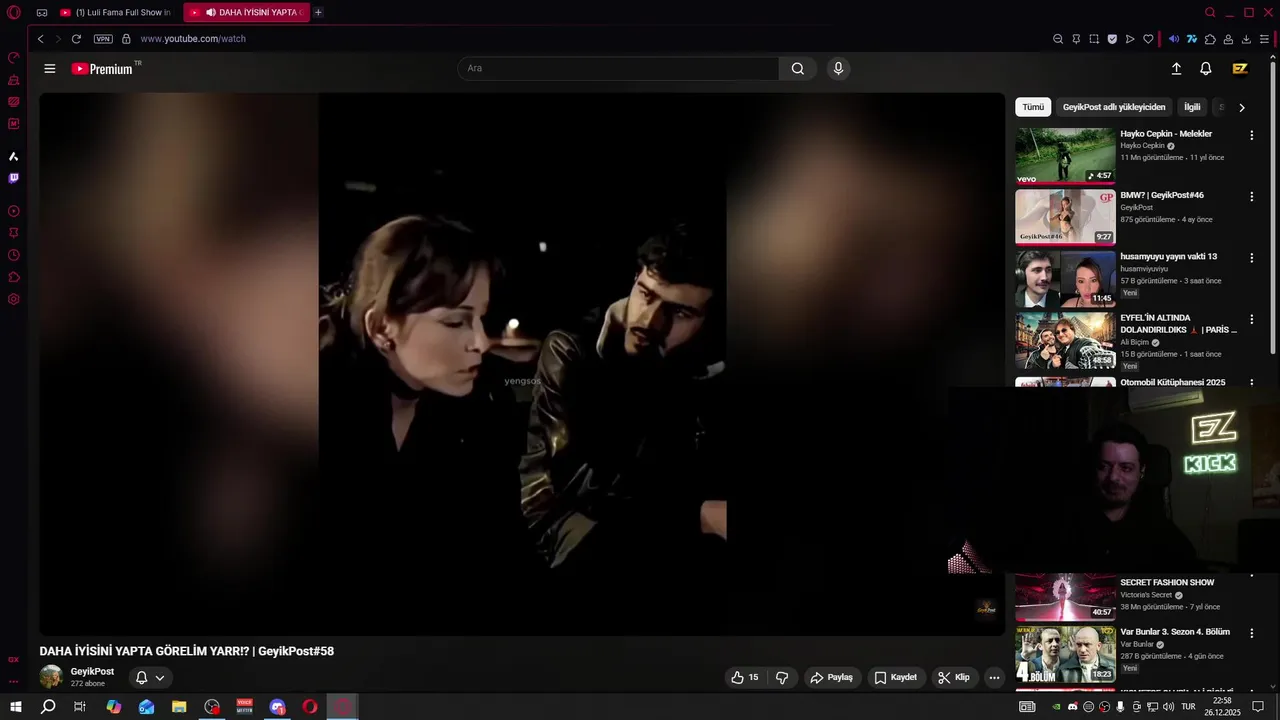Expand channel notification bell dropdown
The width and height of the screenshot is (1280, 720).
[x=150, y=677]
